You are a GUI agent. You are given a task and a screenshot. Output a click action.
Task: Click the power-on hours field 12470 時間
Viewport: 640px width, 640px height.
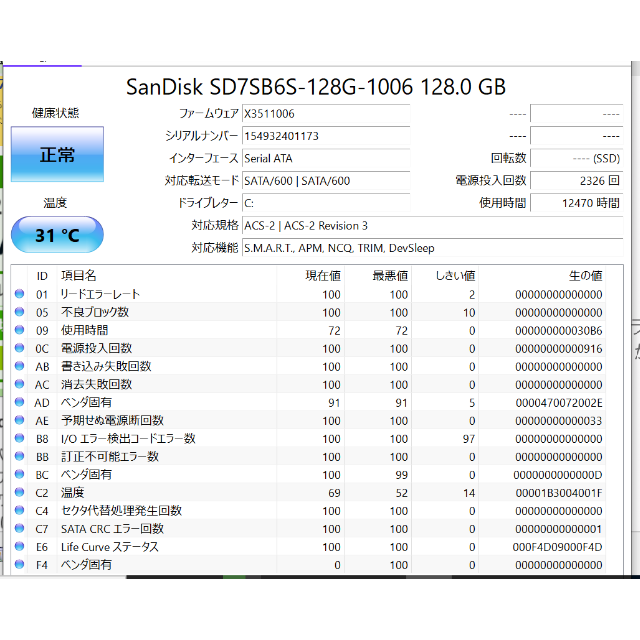[x=577, y=203]
